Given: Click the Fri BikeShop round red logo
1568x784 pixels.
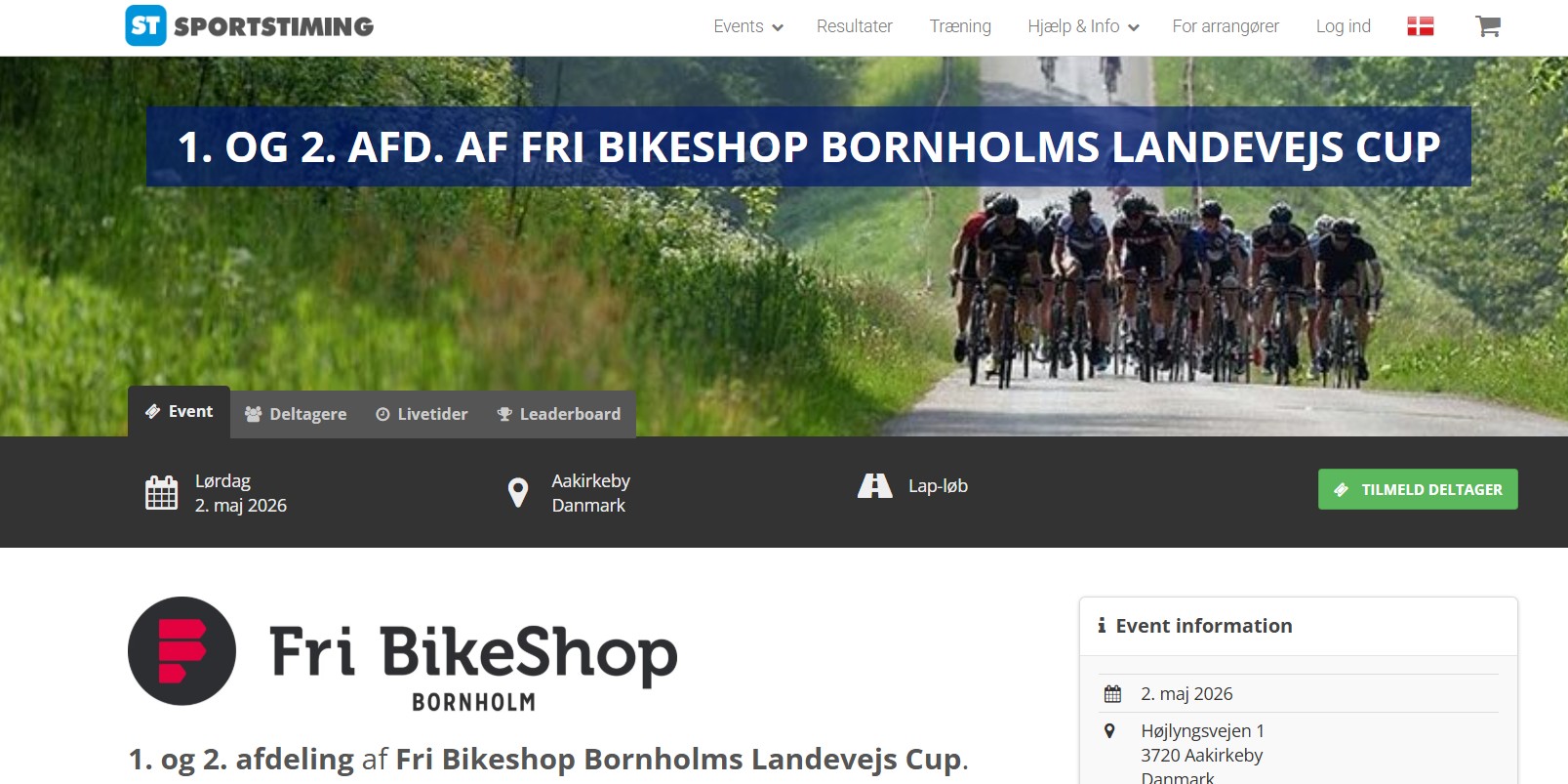Looking at the screenshot, I should [x=181, y=651].
